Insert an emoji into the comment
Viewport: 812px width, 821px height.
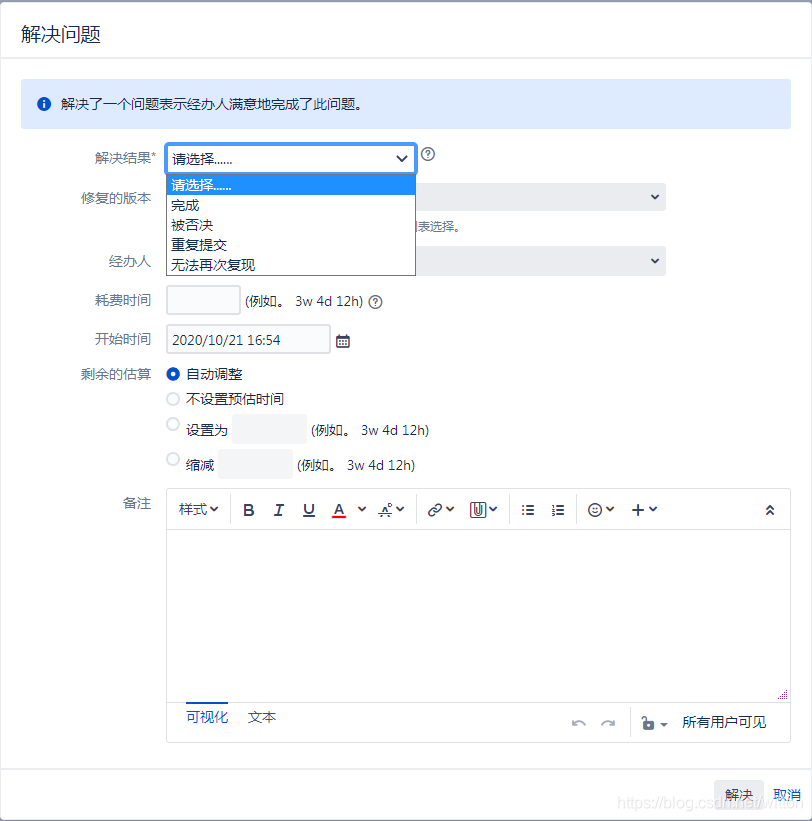click(x=595, y=509)
